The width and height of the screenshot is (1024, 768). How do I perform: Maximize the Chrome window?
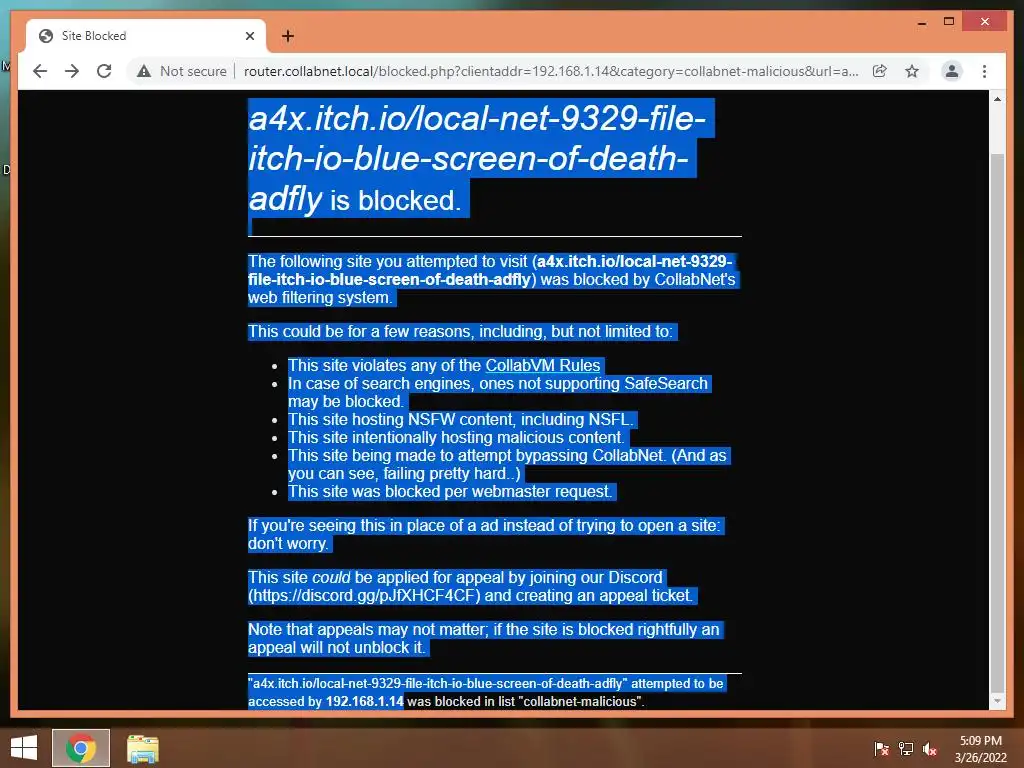click(949, 22)
